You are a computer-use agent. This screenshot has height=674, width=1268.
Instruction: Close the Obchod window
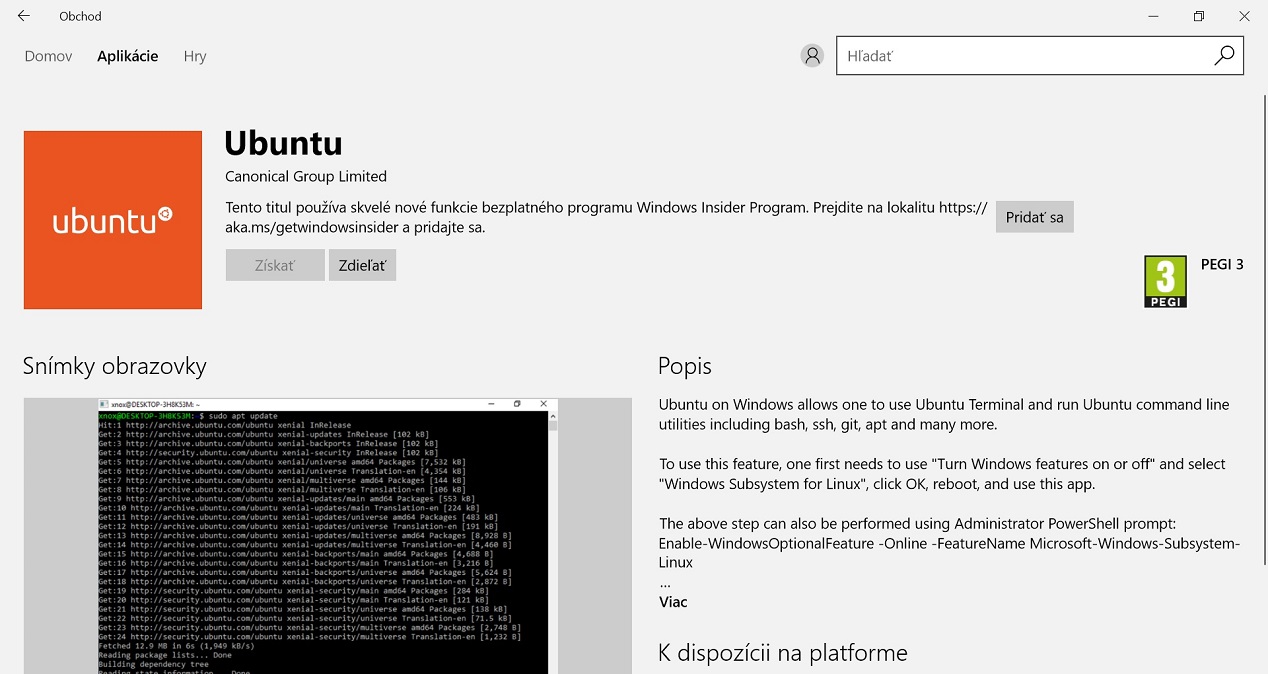click(x=1245, y=16)
